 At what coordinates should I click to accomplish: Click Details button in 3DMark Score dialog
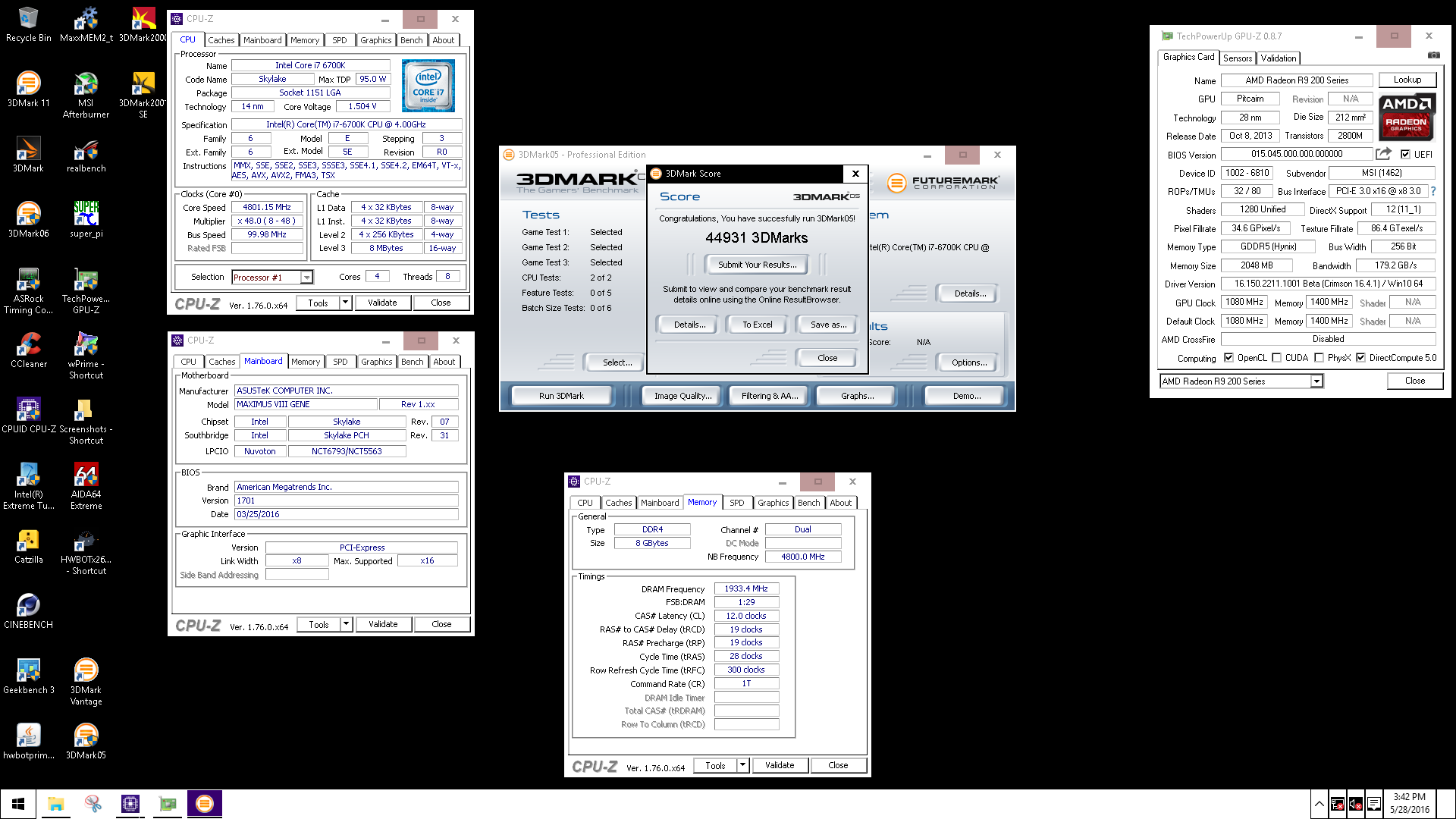point(689,325)
